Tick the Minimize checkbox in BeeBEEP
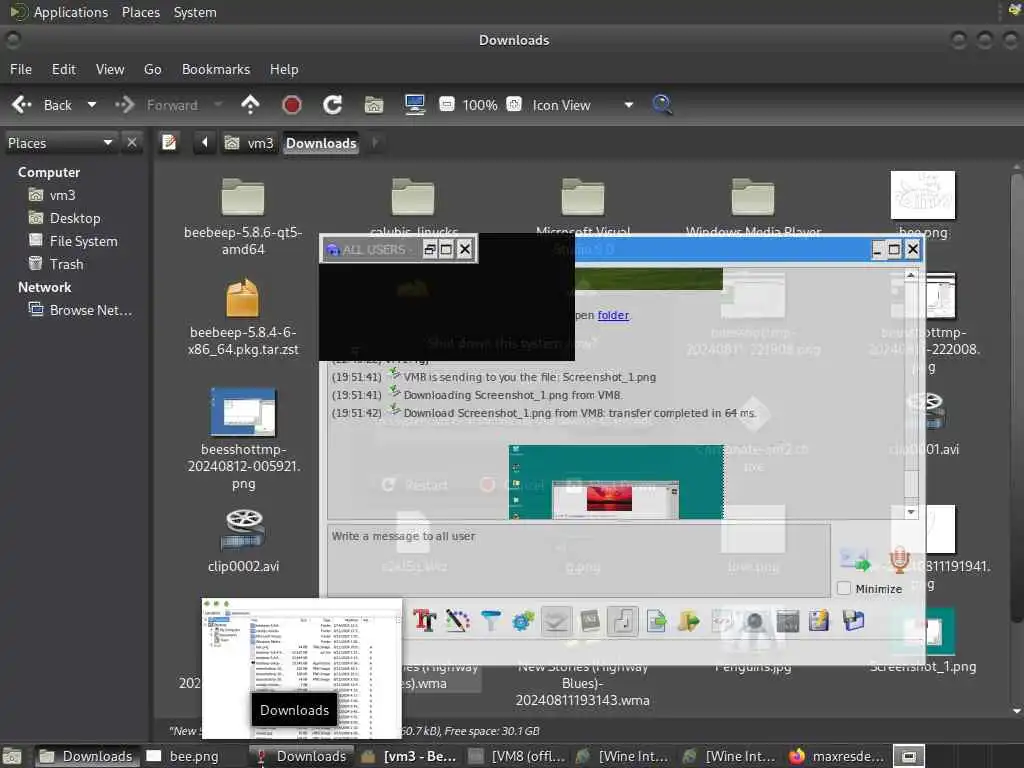Screen dimensions: 1024x768 844,588
